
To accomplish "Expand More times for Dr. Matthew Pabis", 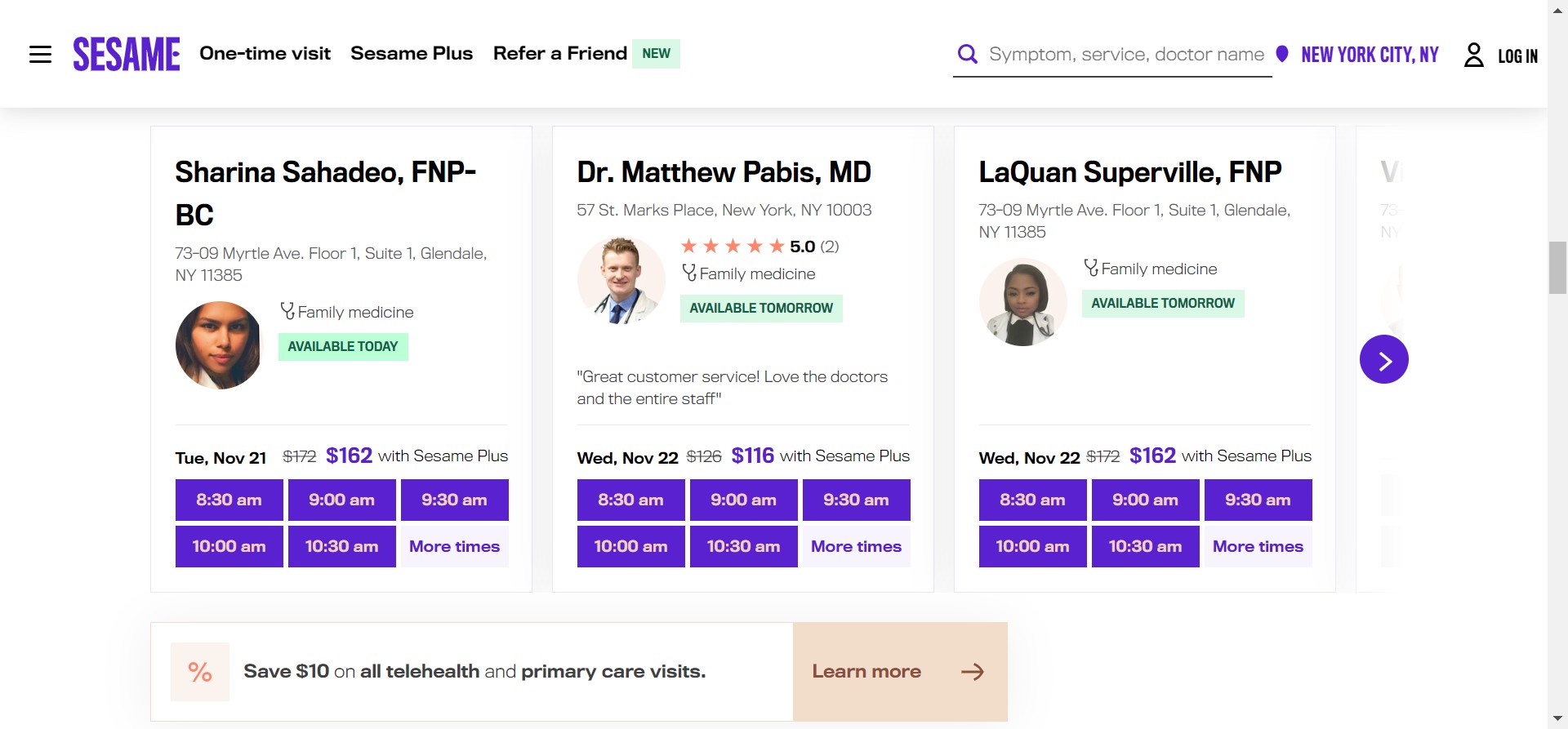I will [856, 546].
